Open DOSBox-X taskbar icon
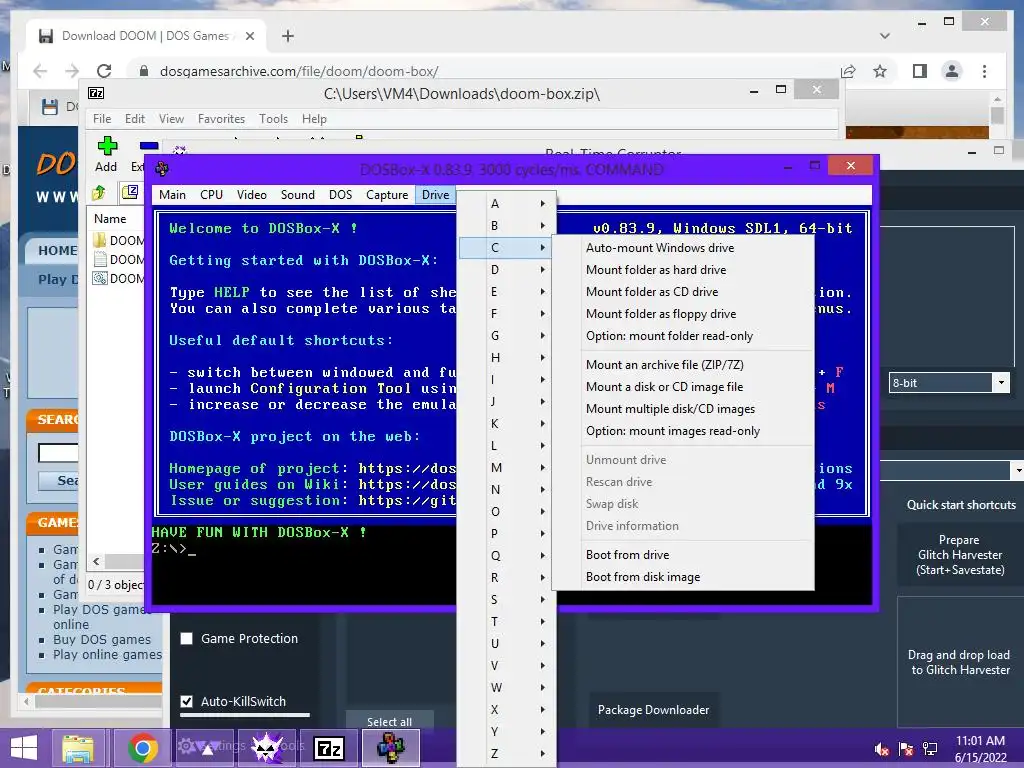This screenshot has height=768, width=1024. pyautogui.click(x=391, y=748)
